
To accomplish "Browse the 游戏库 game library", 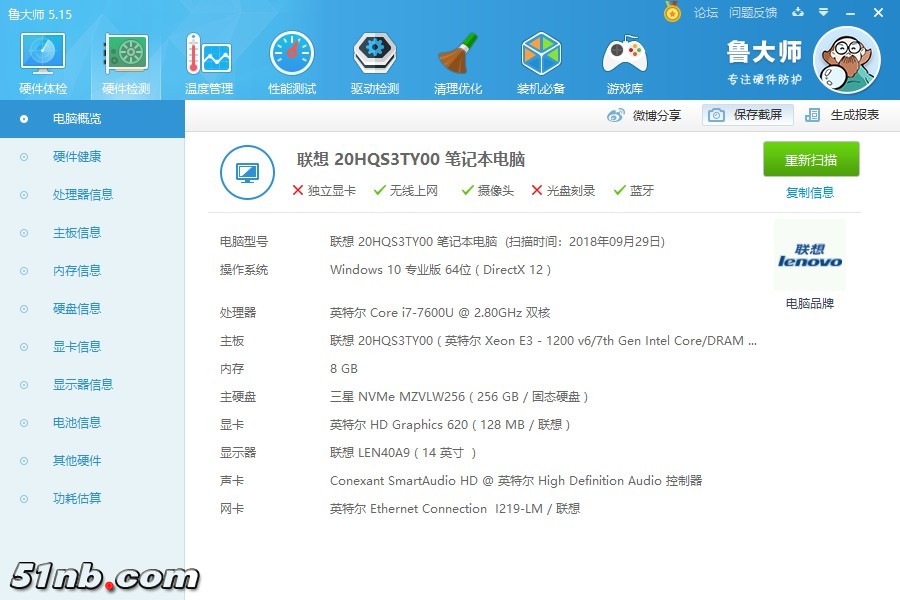I will coord(624,60).
